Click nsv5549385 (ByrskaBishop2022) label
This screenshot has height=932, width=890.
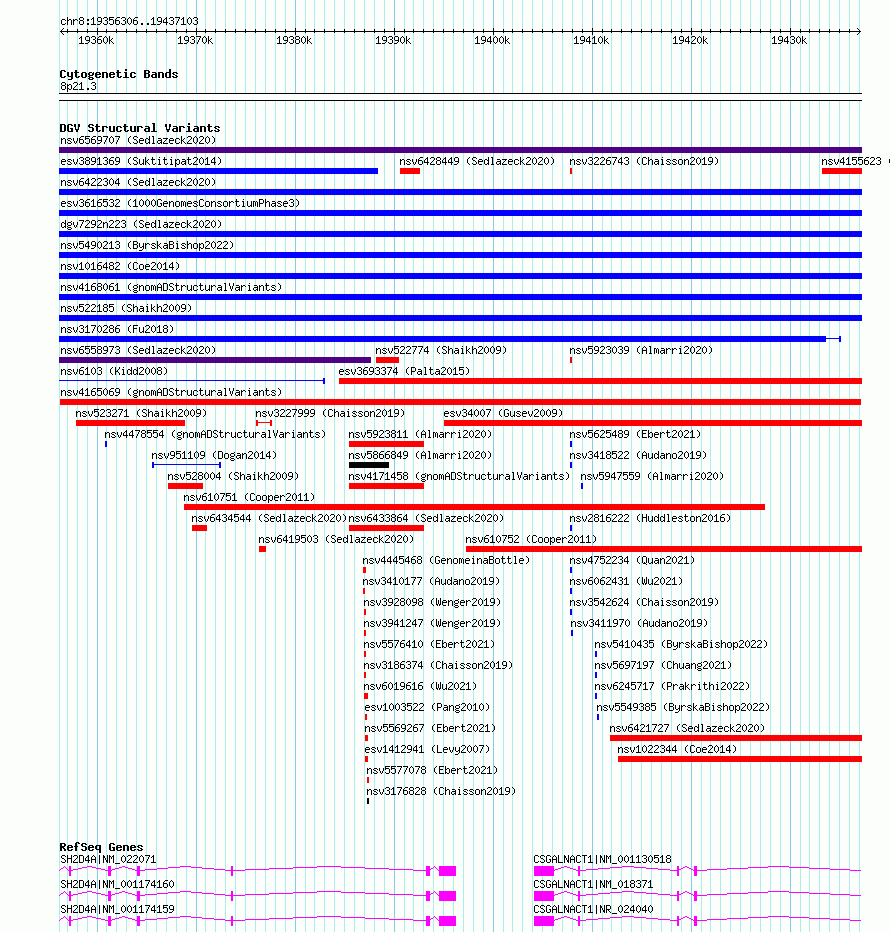[x=683, y=707]
